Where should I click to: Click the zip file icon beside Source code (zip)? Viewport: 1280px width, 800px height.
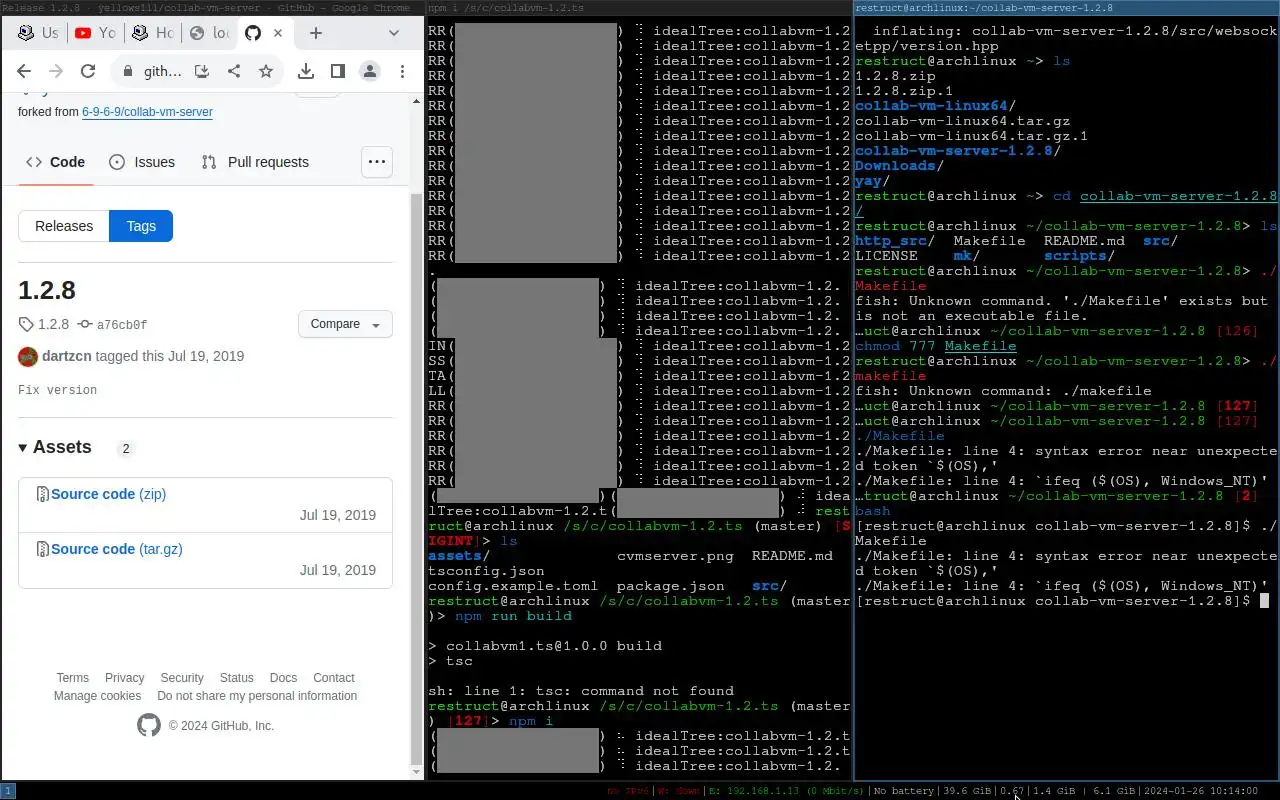coord(43,494)
